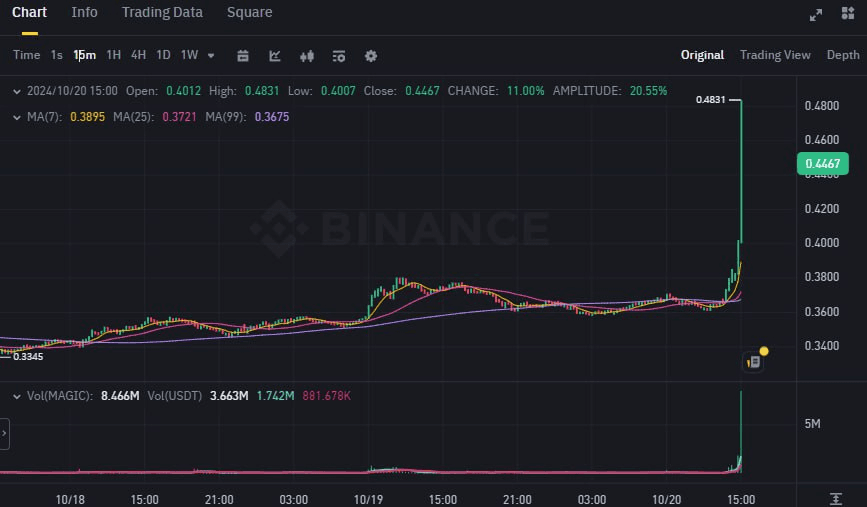Open technical indicators line-chart icon
Viewport: 867px width, 507px height.
click(x=275, y=56)
